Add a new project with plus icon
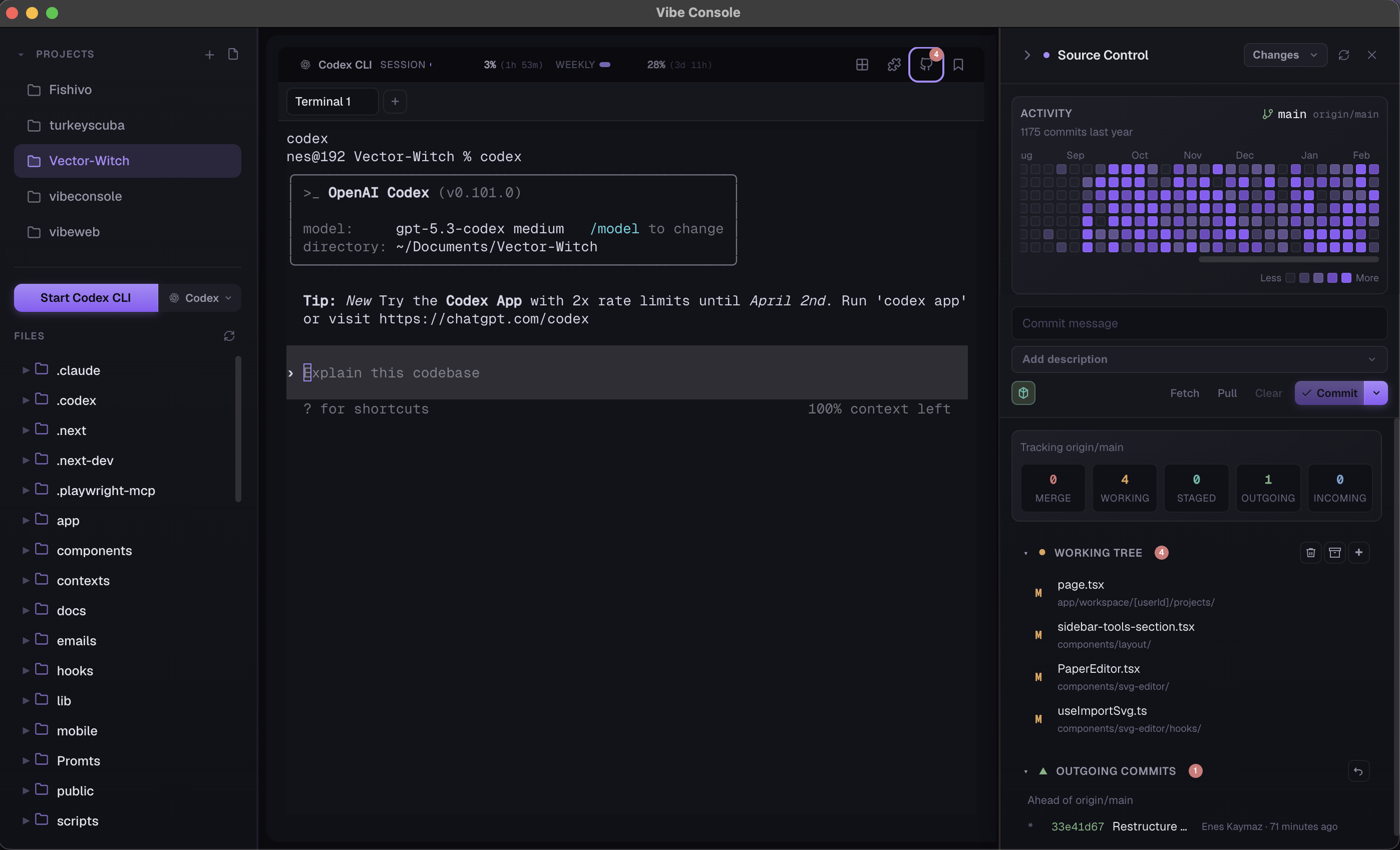The width and height of the screenshot is (1400, 850). point(210,55)
